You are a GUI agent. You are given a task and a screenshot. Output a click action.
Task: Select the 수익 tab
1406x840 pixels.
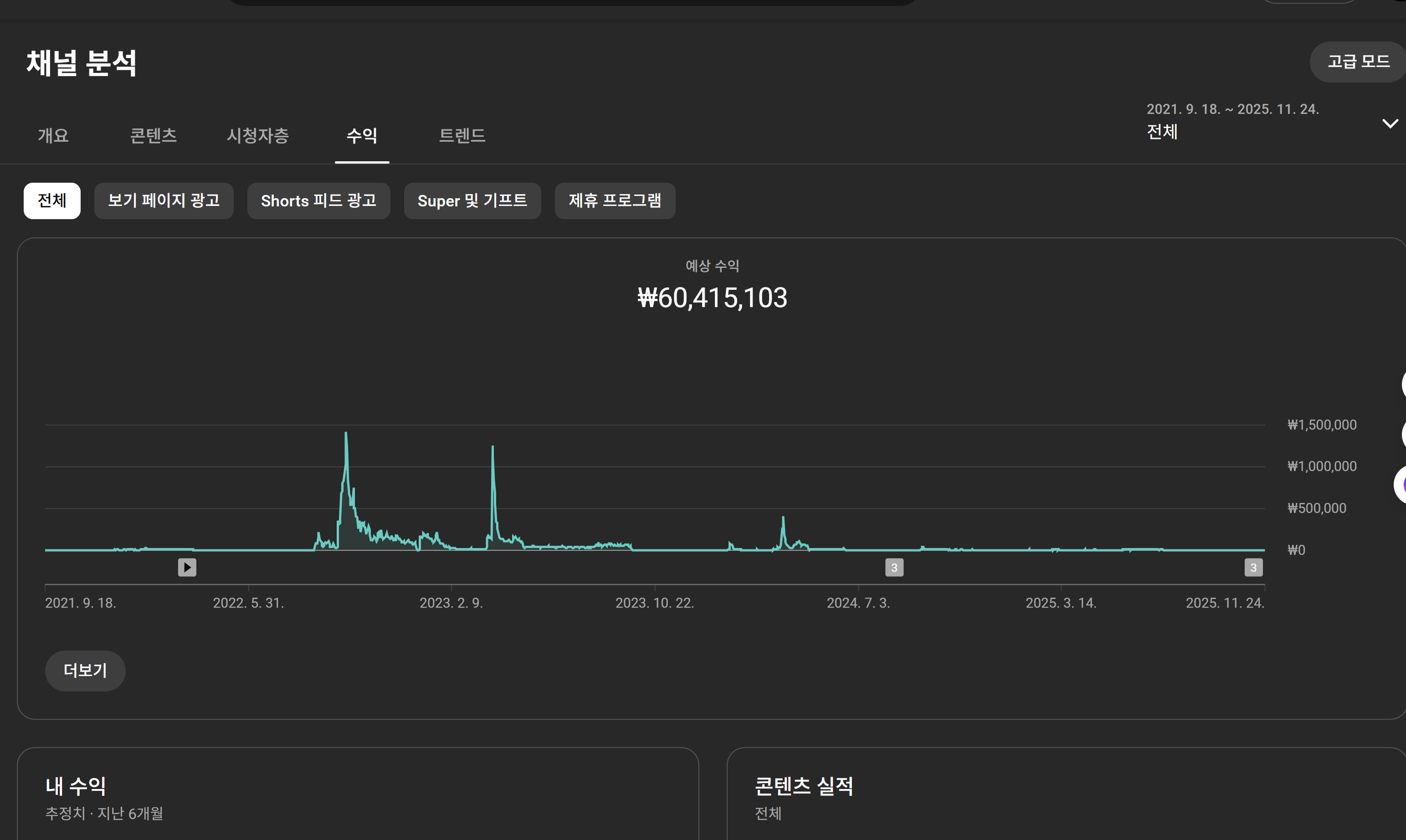362,136
